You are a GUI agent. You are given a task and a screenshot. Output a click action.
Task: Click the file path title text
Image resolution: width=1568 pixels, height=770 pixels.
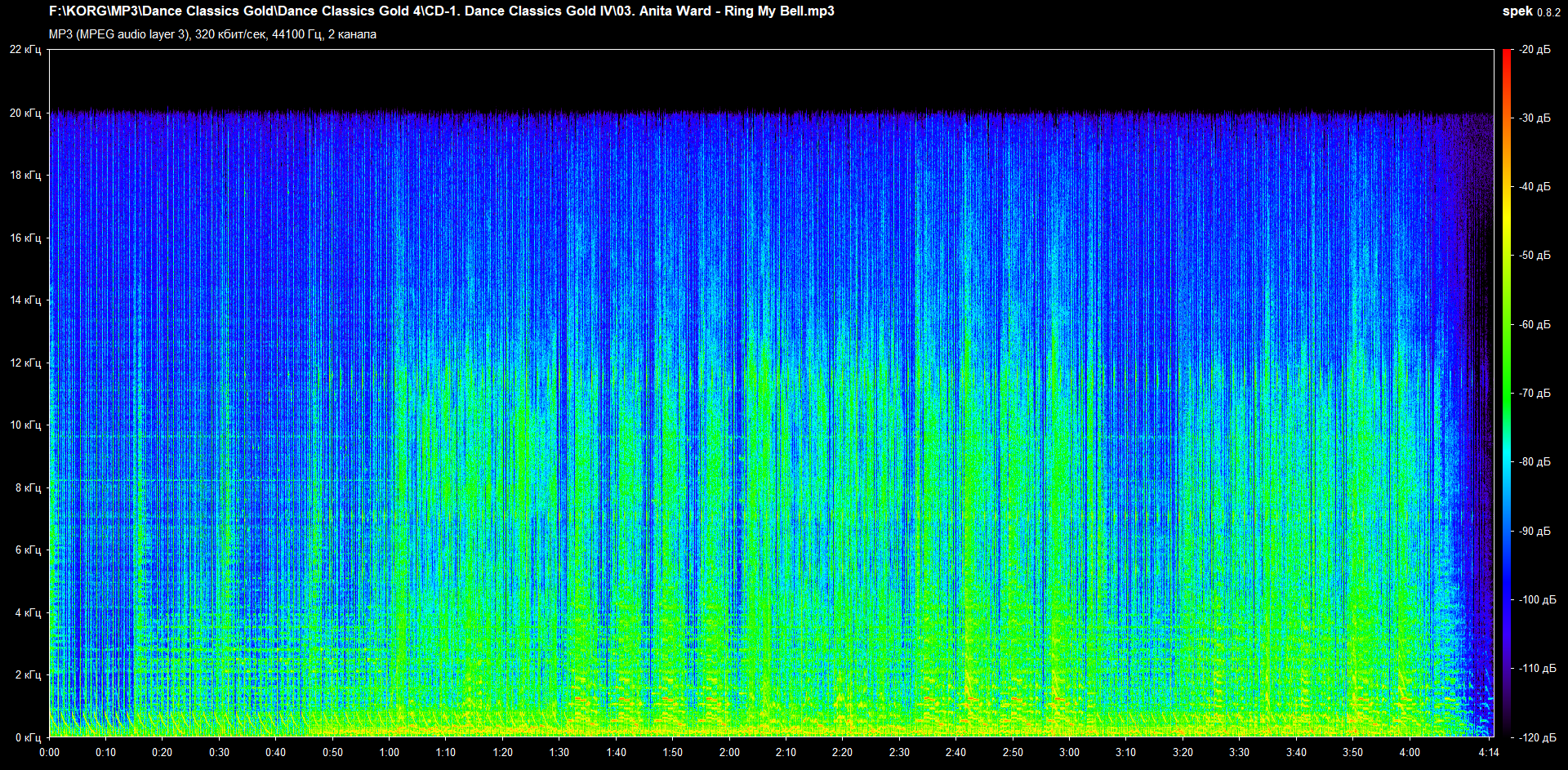(x=441, y=11)
